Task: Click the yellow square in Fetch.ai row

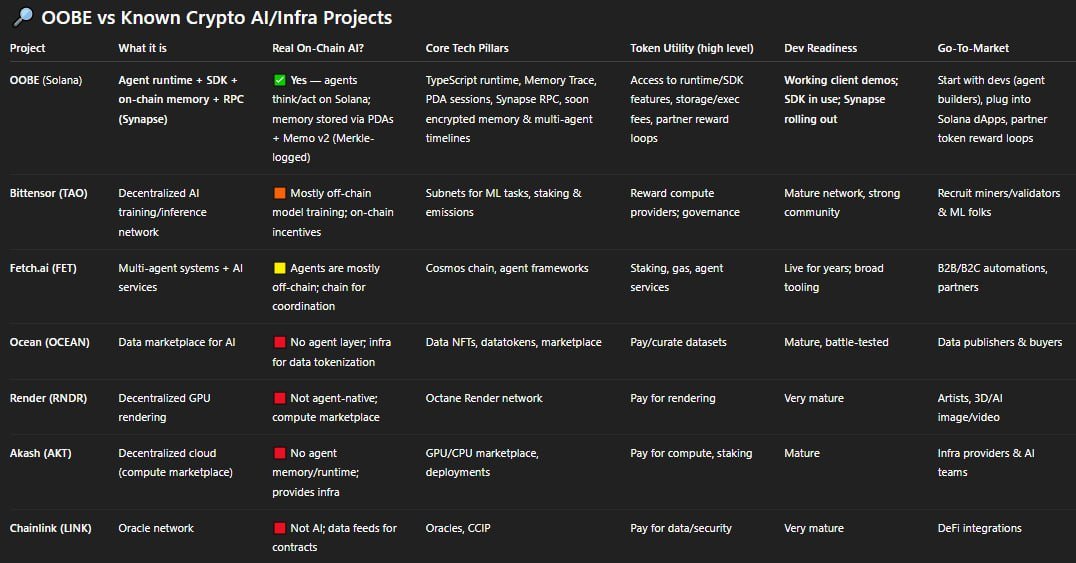Action: point(279,268)
